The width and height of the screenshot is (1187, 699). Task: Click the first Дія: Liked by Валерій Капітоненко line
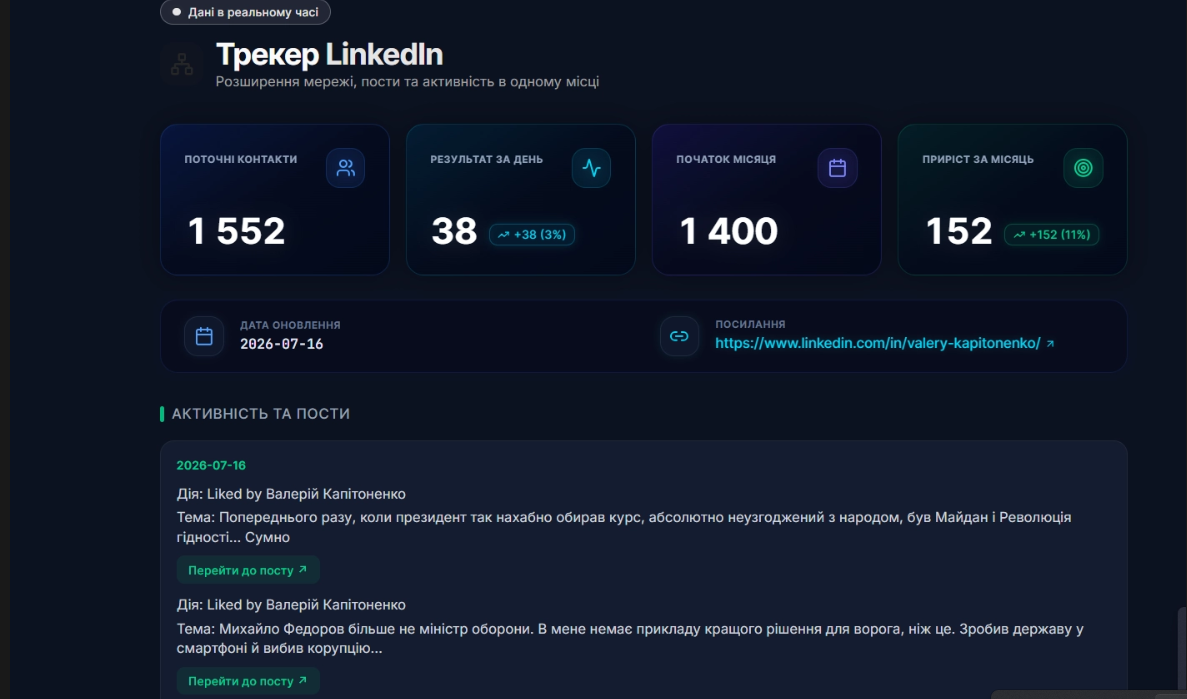click(291, 494)
